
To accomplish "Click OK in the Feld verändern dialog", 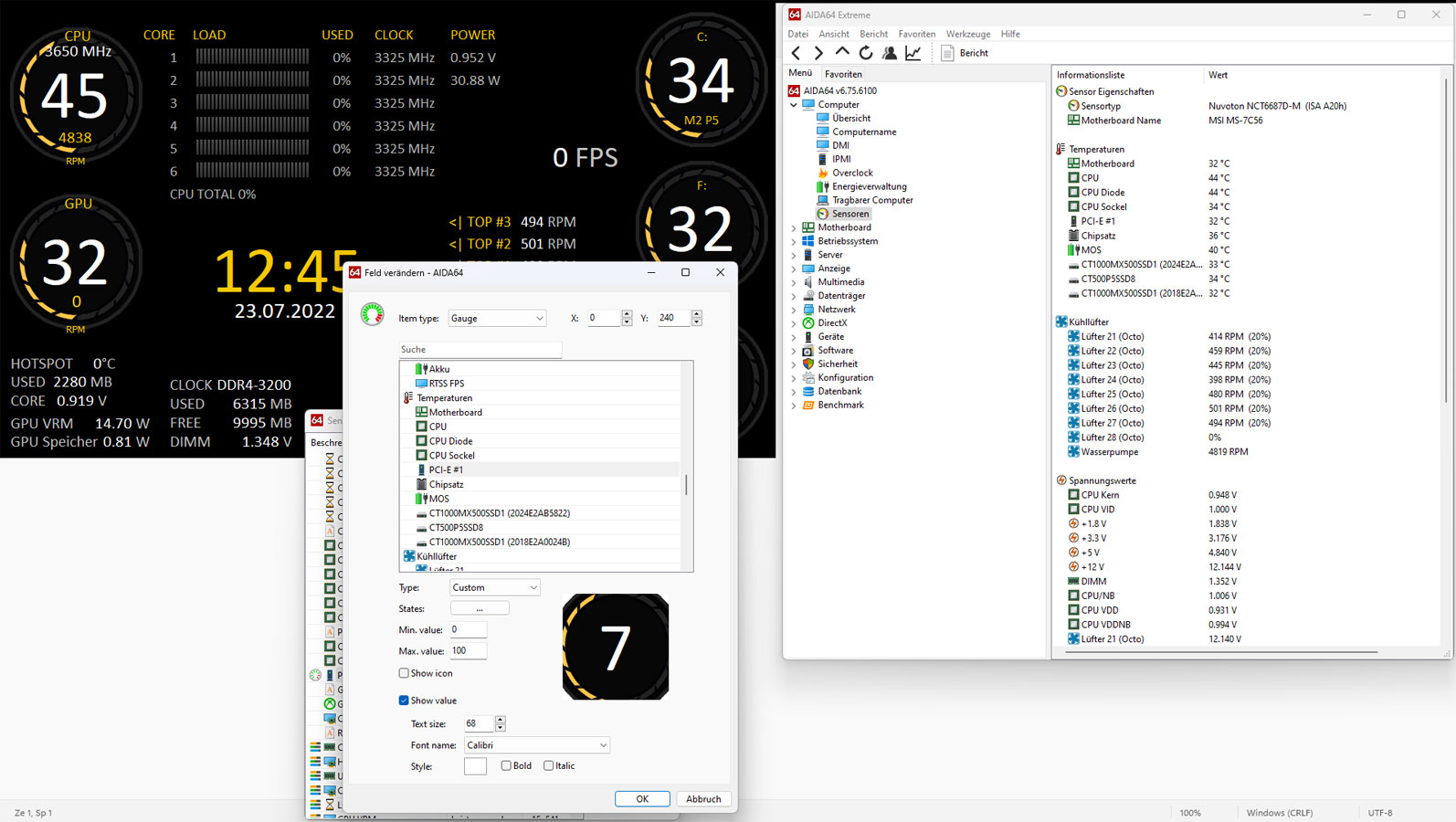I will [642, 799].
